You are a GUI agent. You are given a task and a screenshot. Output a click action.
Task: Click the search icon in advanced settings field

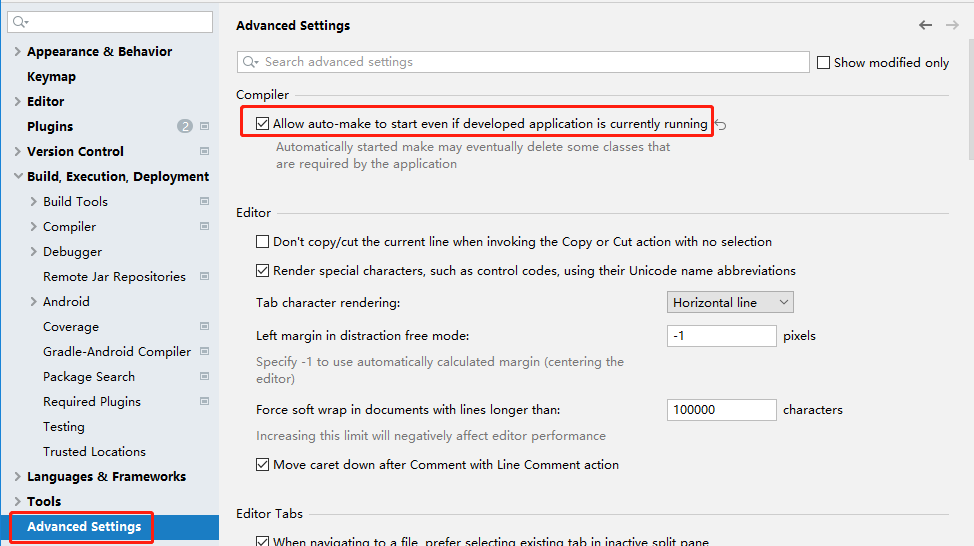250,61
